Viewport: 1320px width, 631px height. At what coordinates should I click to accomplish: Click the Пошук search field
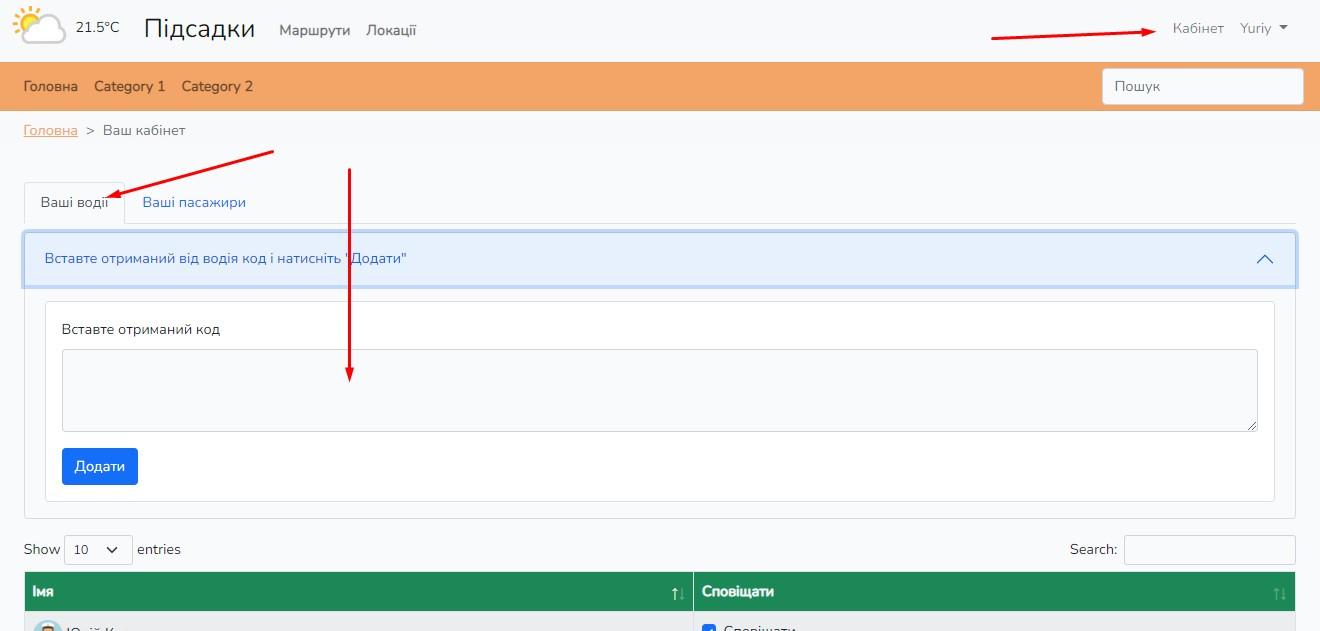1202,86
